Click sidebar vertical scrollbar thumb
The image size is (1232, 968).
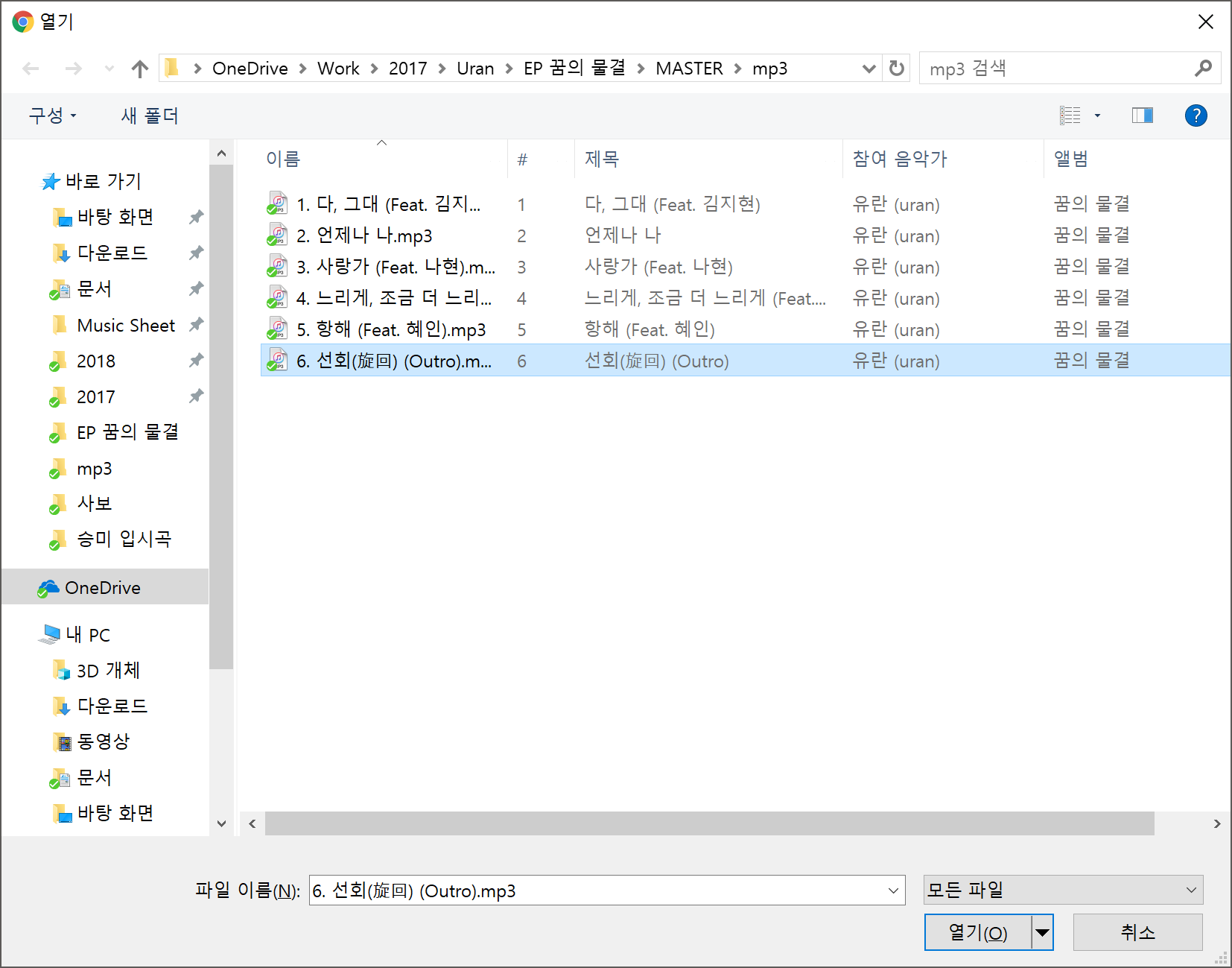pos(221,417)
